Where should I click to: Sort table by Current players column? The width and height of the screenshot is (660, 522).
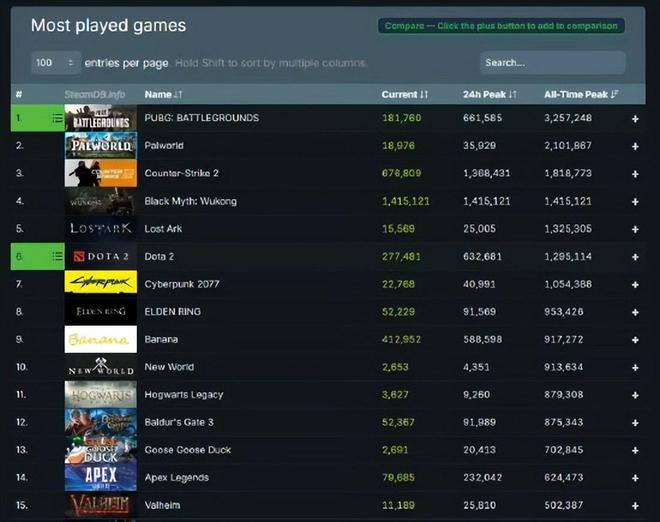[405, 94]
